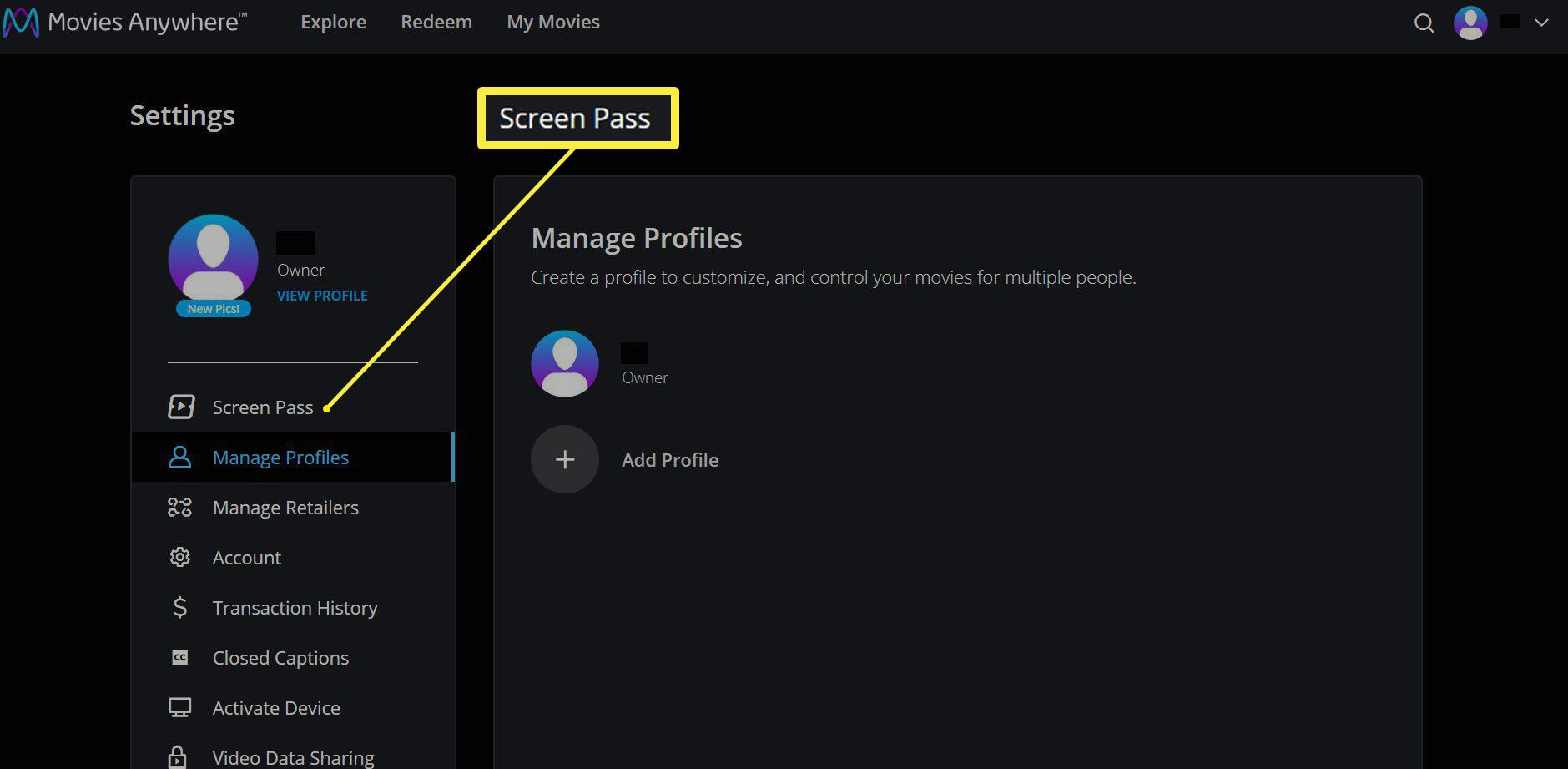Viewport: 1568px width, 769px height.
Task: Open the Redeem page
Action: point(436,23)
